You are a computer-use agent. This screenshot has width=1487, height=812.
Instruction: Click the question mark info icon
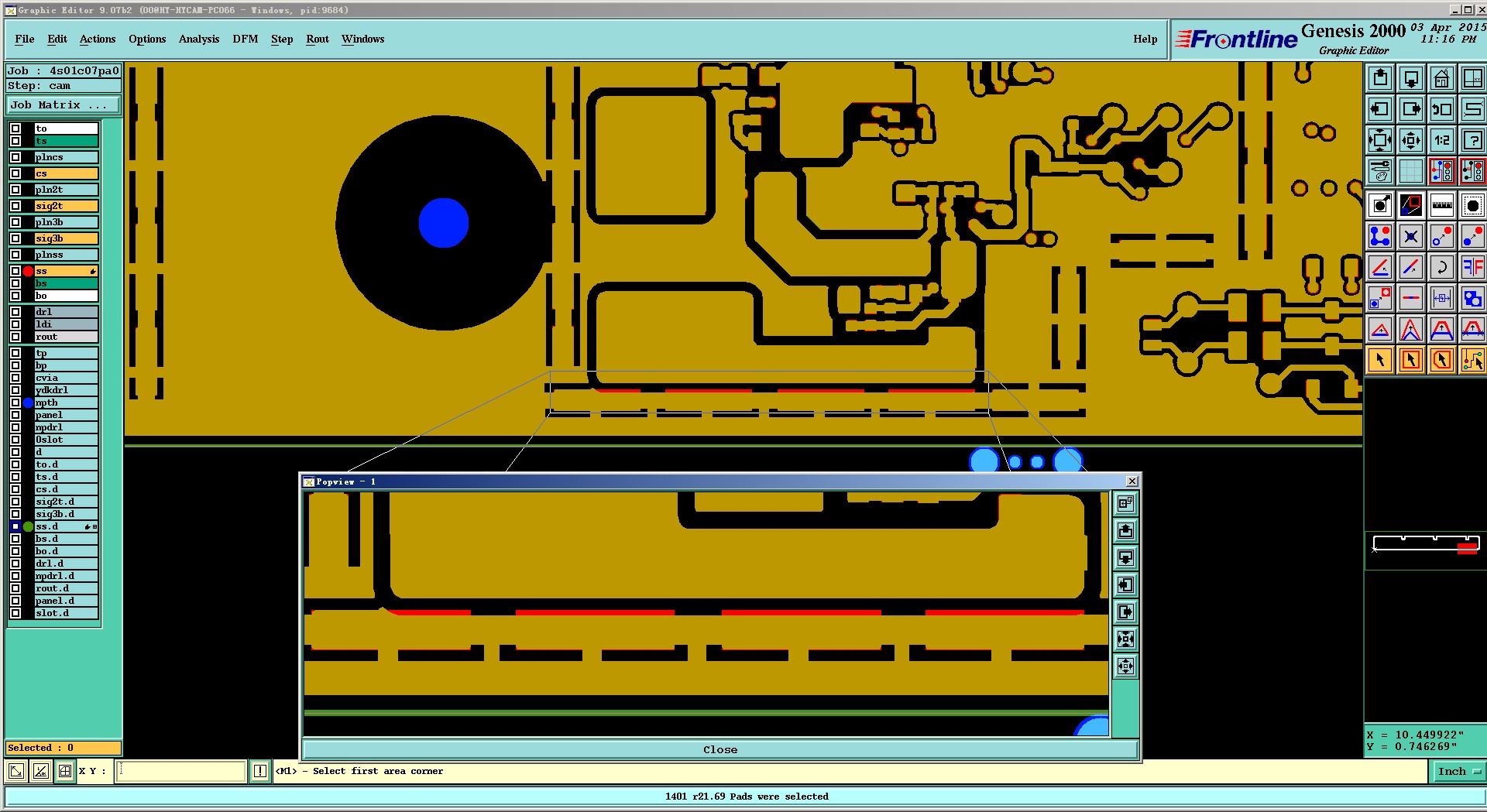(x=1472, y=140)
